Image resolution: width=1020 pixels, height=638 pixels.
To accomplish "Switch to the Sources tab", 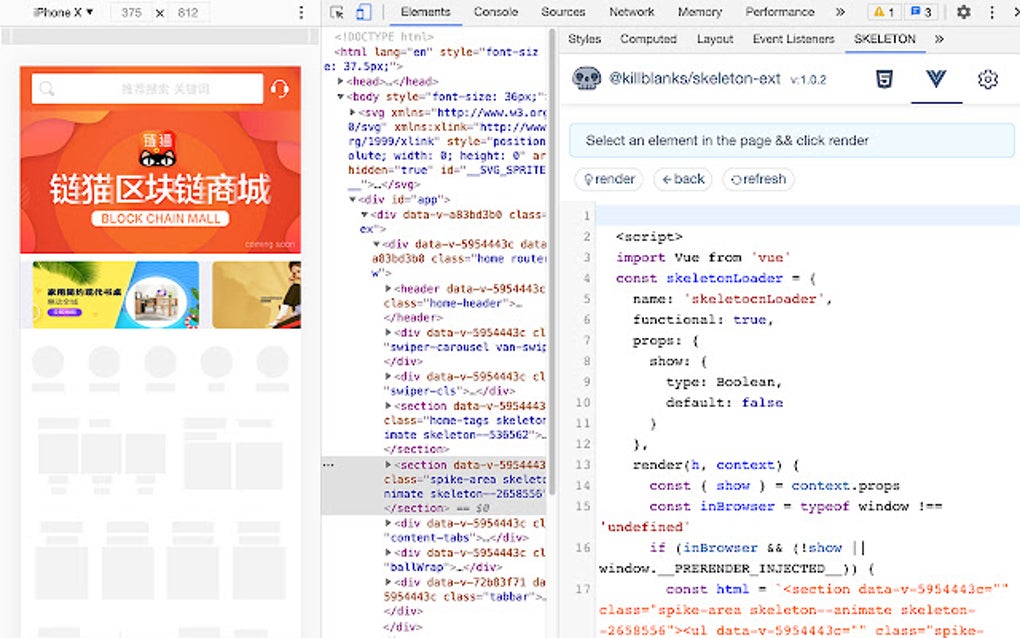I will [563, 12].
